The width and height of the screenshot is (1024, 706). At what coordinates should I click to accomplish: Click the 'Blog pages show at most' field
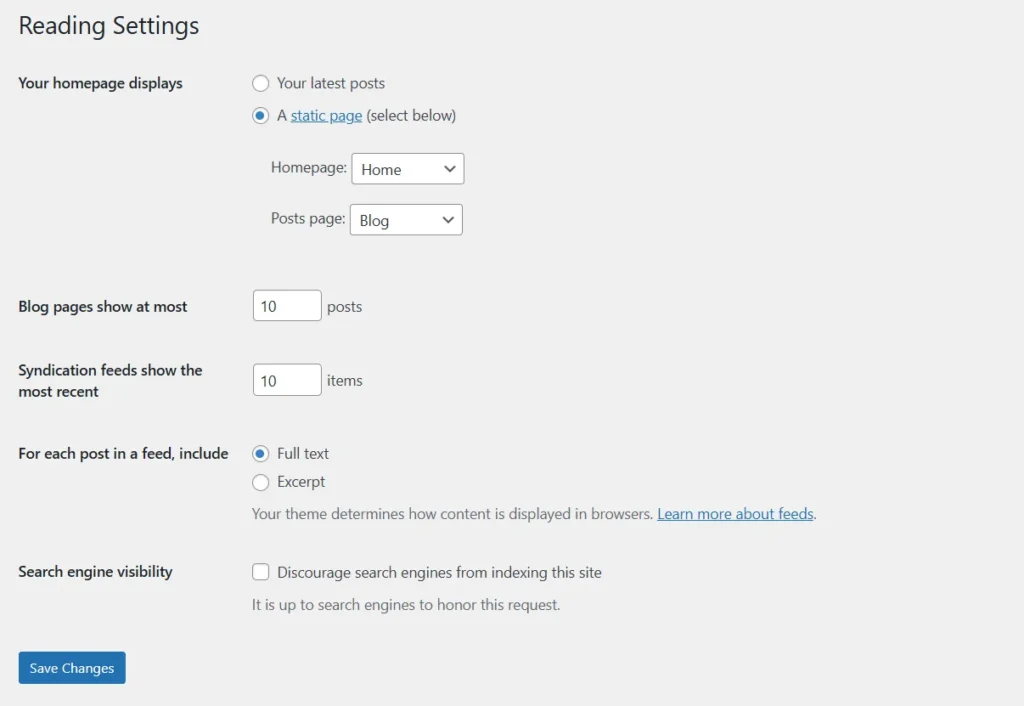(x=286, y=305)
